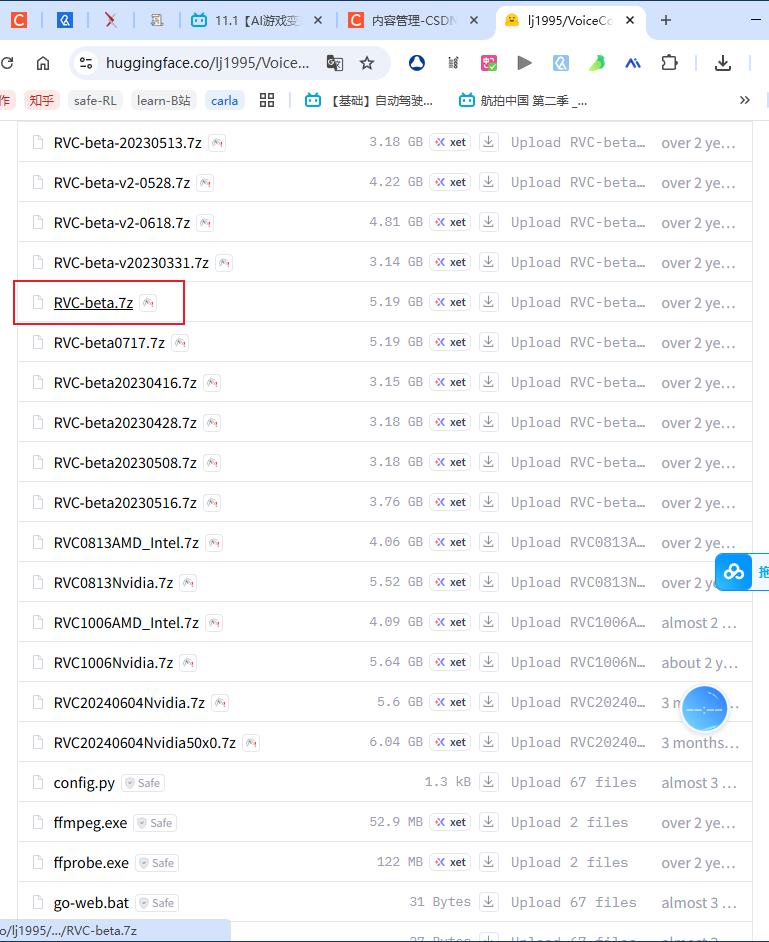Image resolution: width=769 pixels, height=942 pixels.
Task: Open the 【基础】自动驾驶 bookmark
Action: point(369,100)
